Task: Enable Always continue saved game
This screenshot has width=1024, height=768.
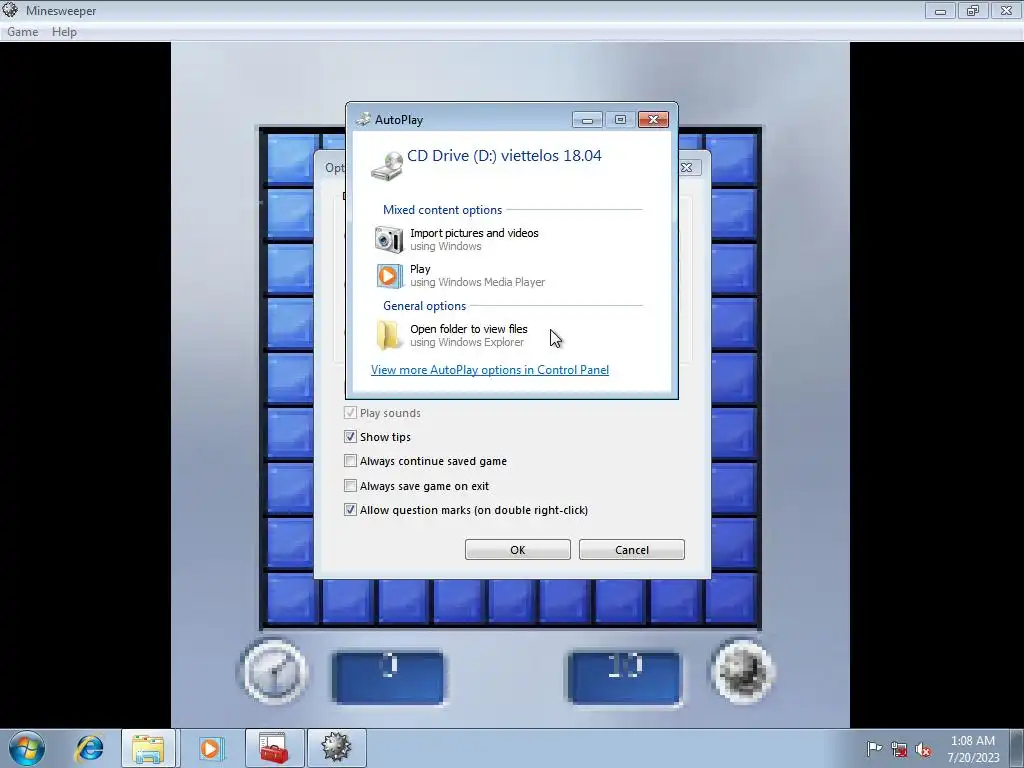Action: click(x=350, y=460)
